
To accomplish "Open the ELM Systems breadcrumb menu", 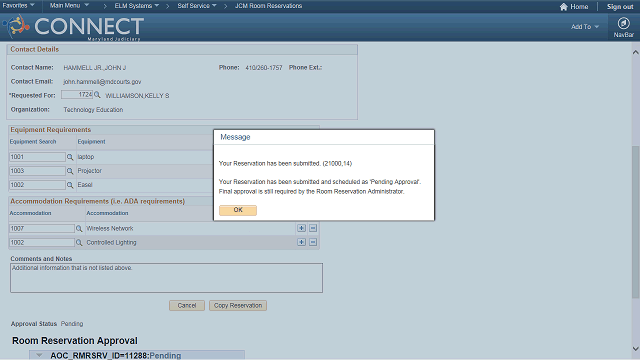I will 137,6.
